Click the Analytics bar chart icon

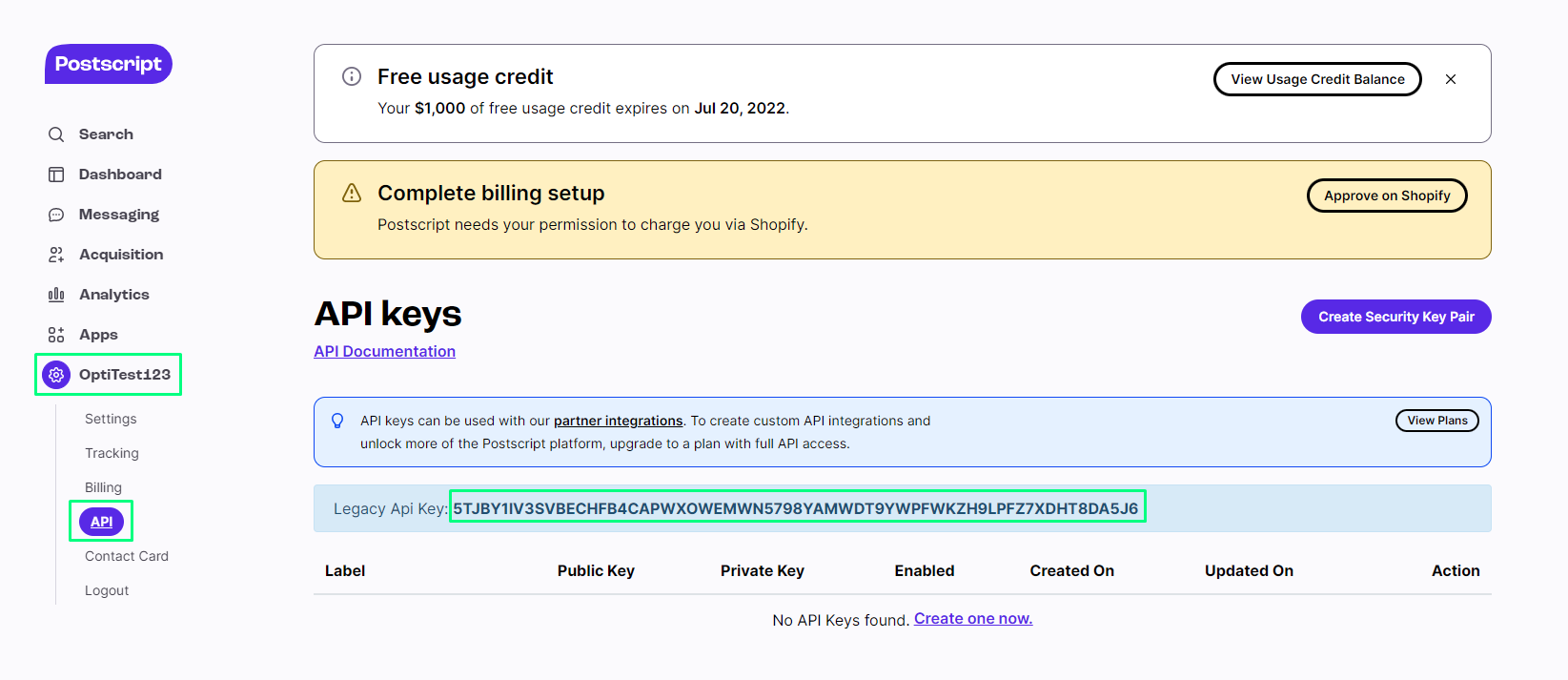[56, 295]
